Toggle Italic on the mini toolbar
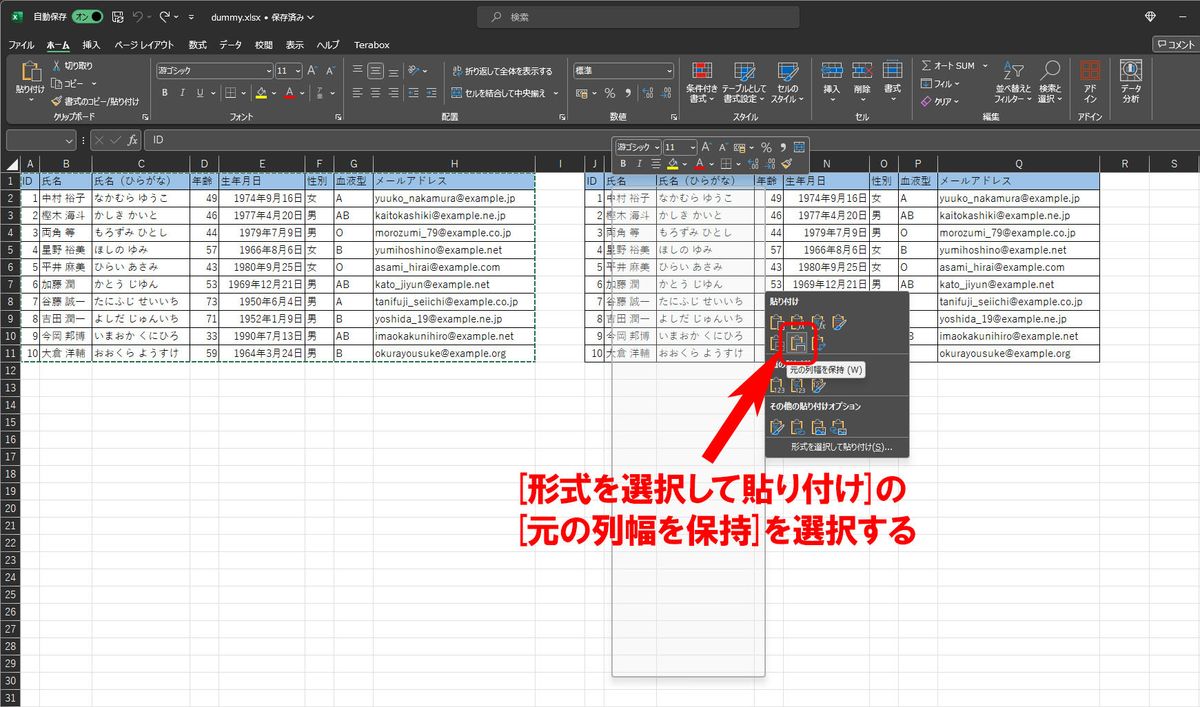This screenshot has height=707, width=1200. point(639,164)
